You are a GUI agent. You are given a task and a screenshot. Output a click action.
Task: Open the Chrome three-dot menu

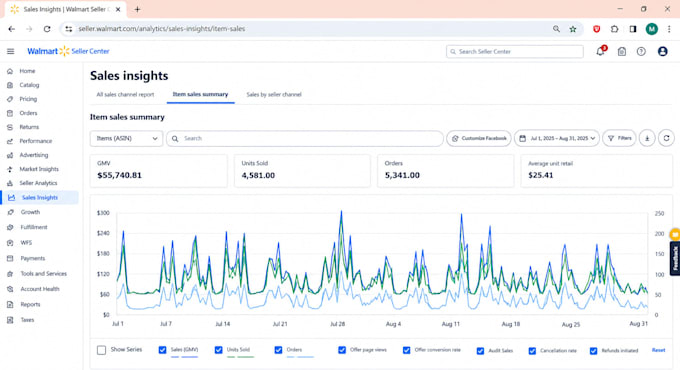(669, 29)
